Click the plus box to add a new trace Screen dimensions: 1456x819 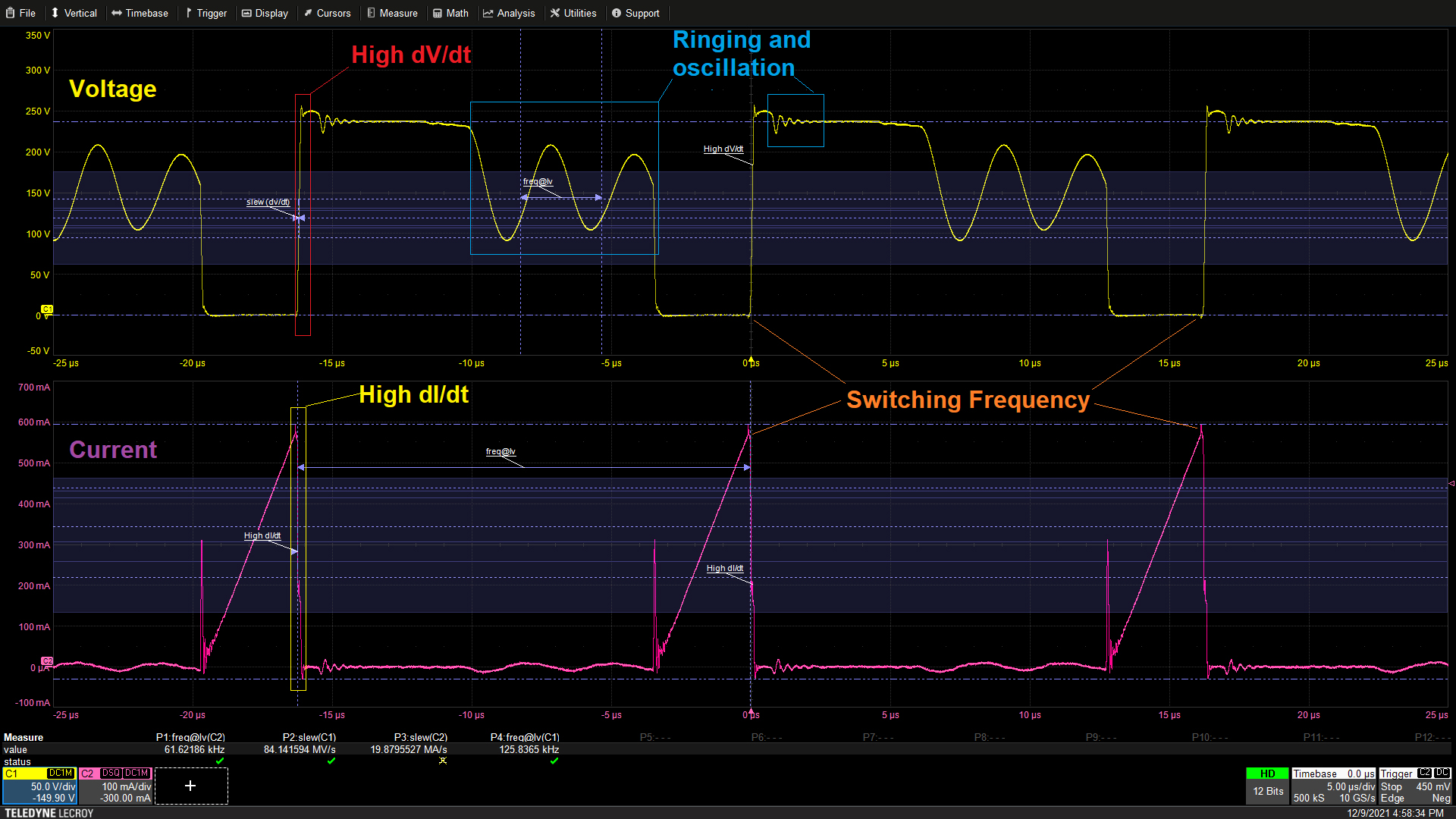[191, 786]
